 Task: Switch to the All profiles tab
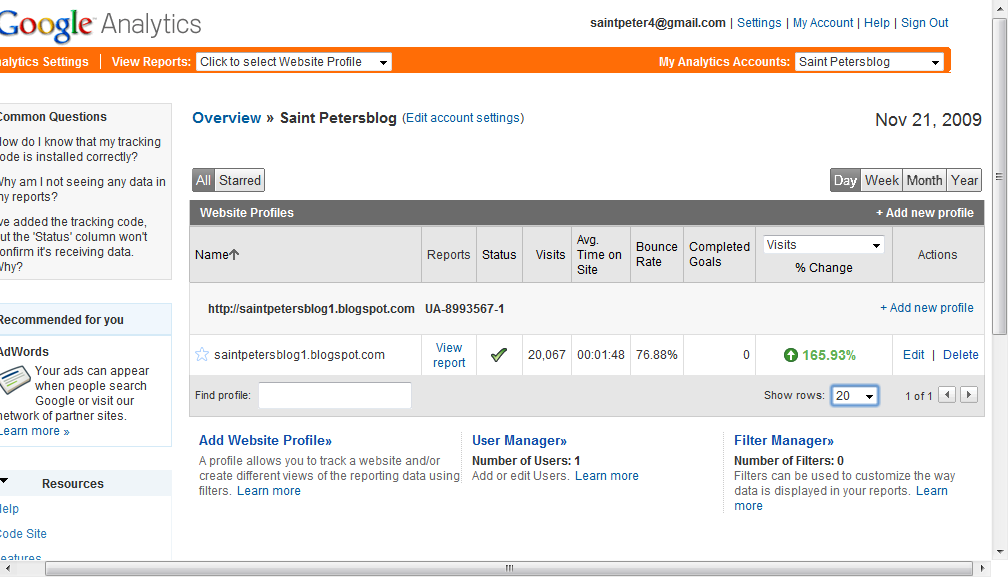tap(203, 180)
